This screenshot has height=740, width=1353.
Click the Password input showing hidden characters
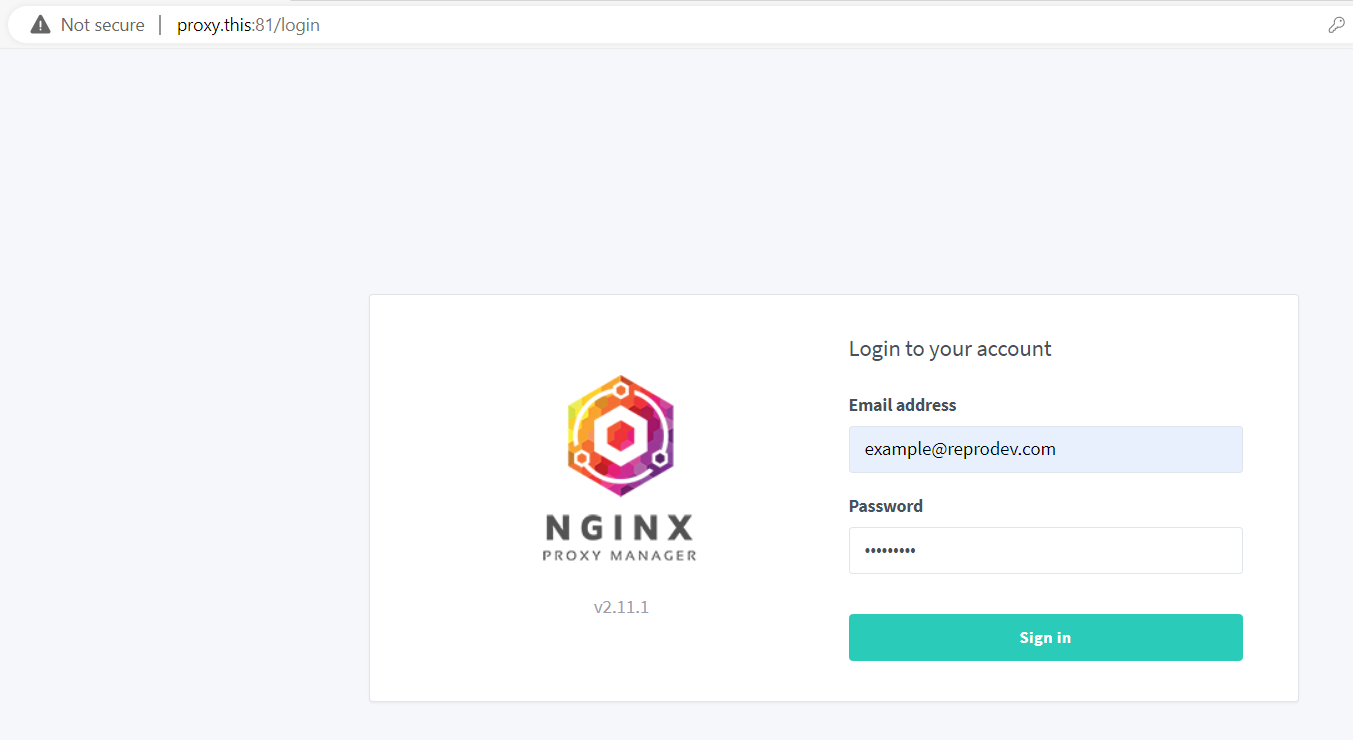pyautogui.click(x=1045, y=550)
